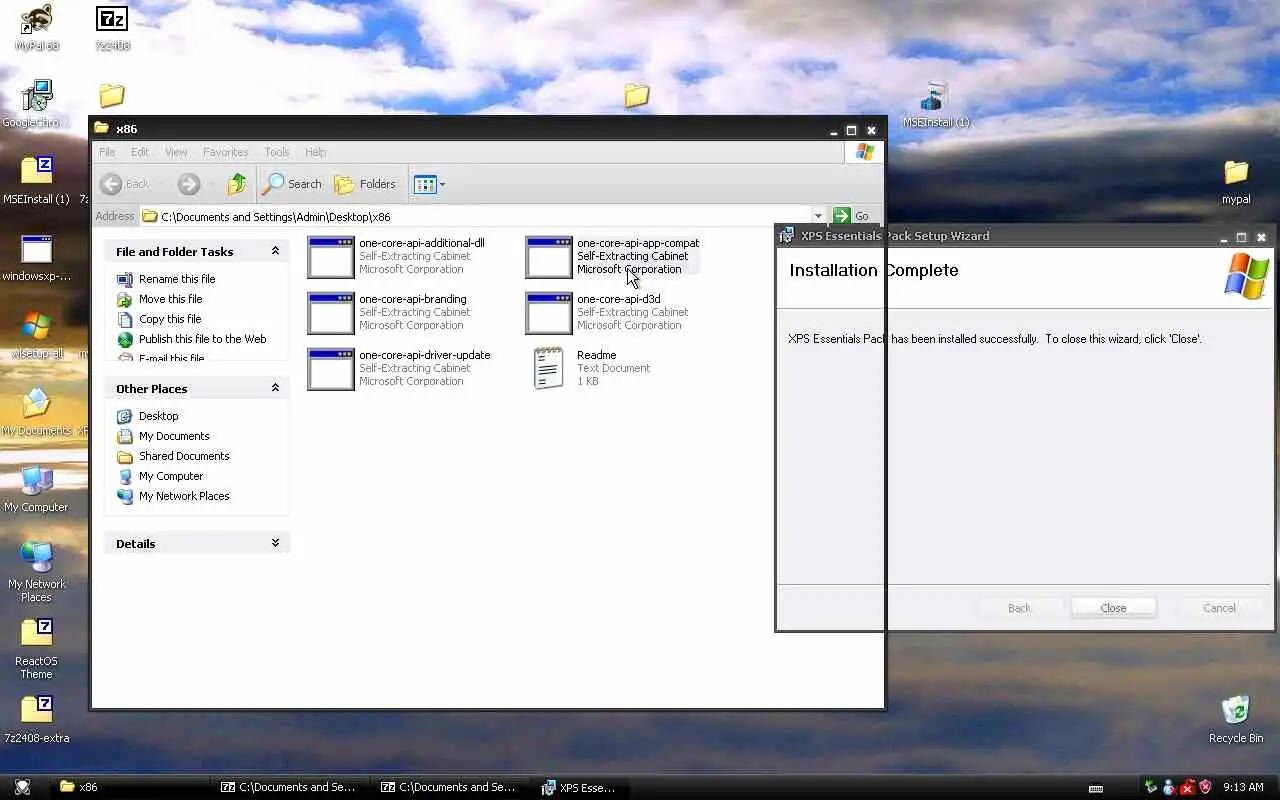
Task: Select the one-core-api-d3d cabinet file
Action: tap(607, 312)
